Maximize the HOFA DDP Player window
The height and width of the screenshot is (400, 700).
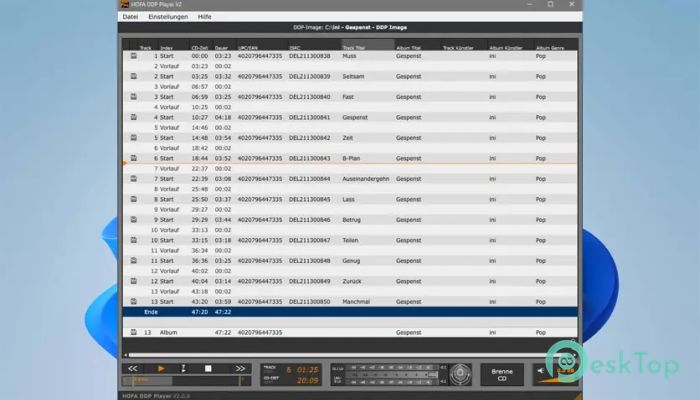pos(550,4)
